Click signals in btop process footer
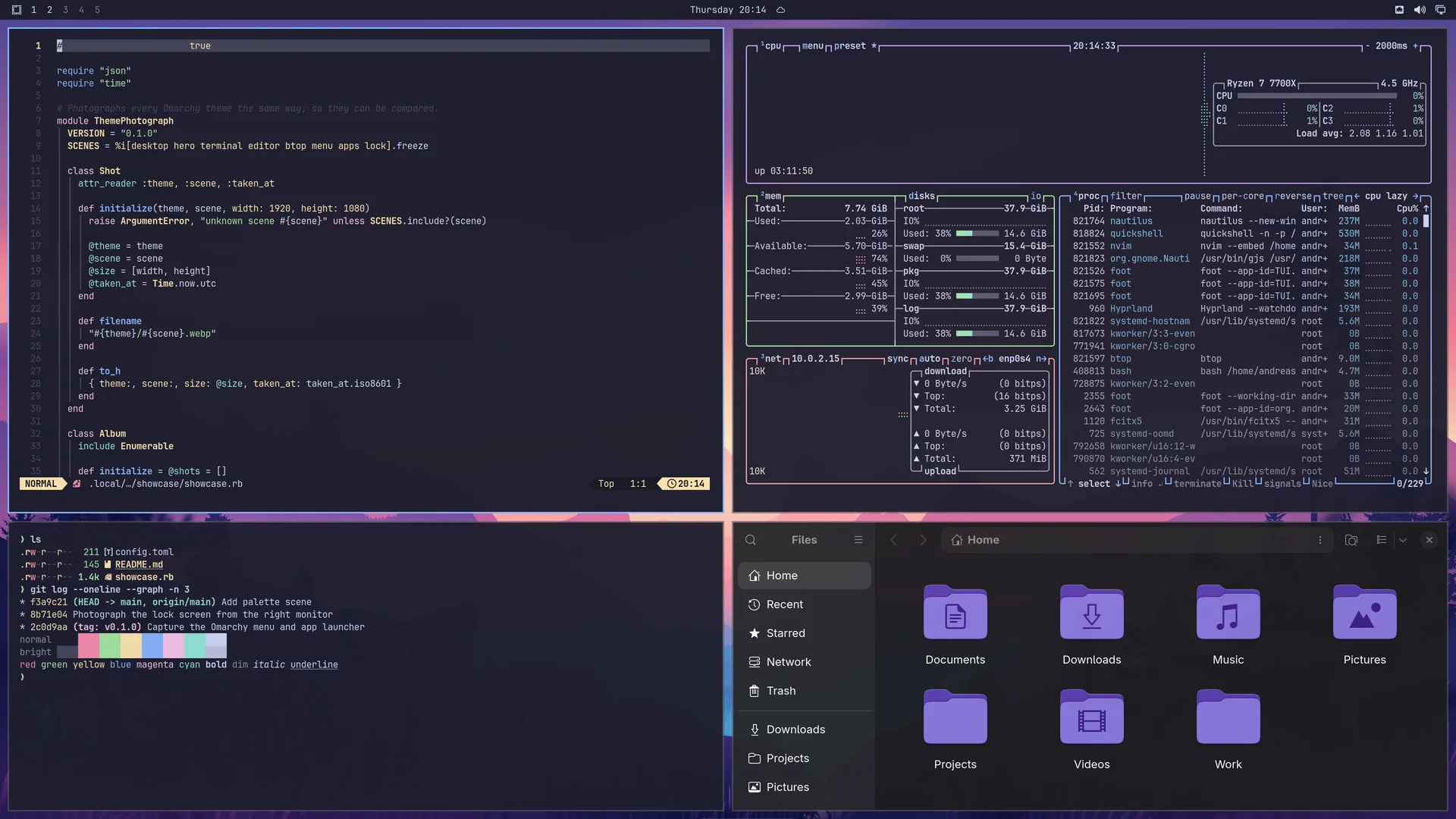Image resolution: width=1456 pixels, height=819 pixels. click(x=1282, y=484)
